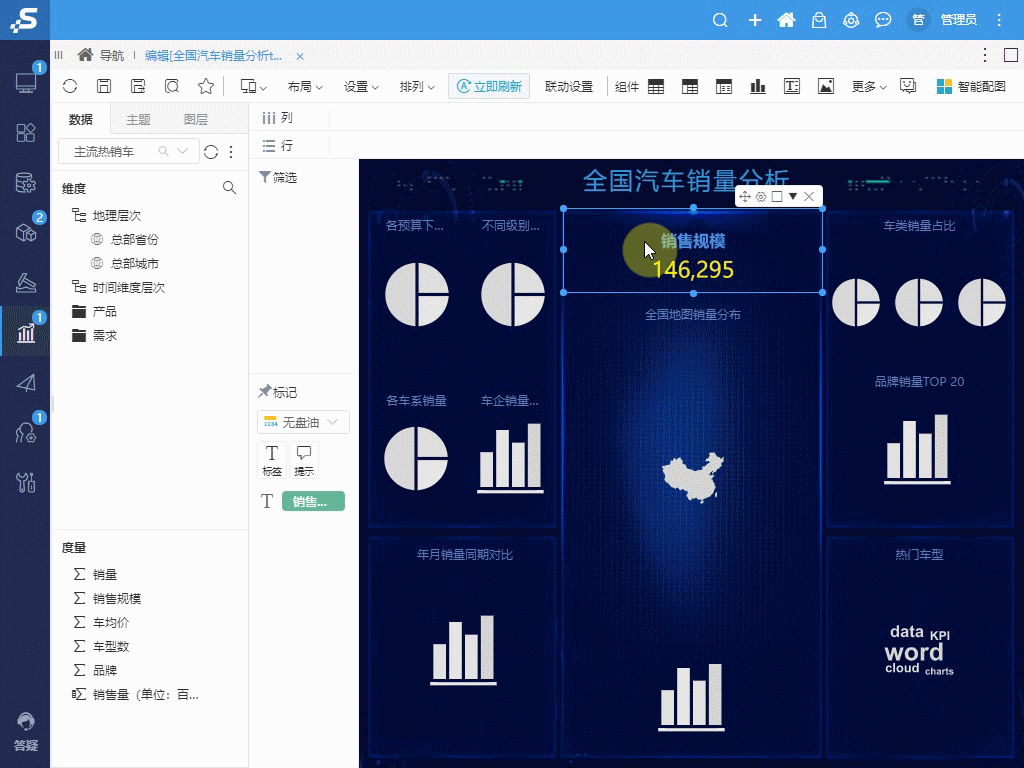Insert the first table component icon
This screenshot has height=768, width=1024.
tap(656, 86)
